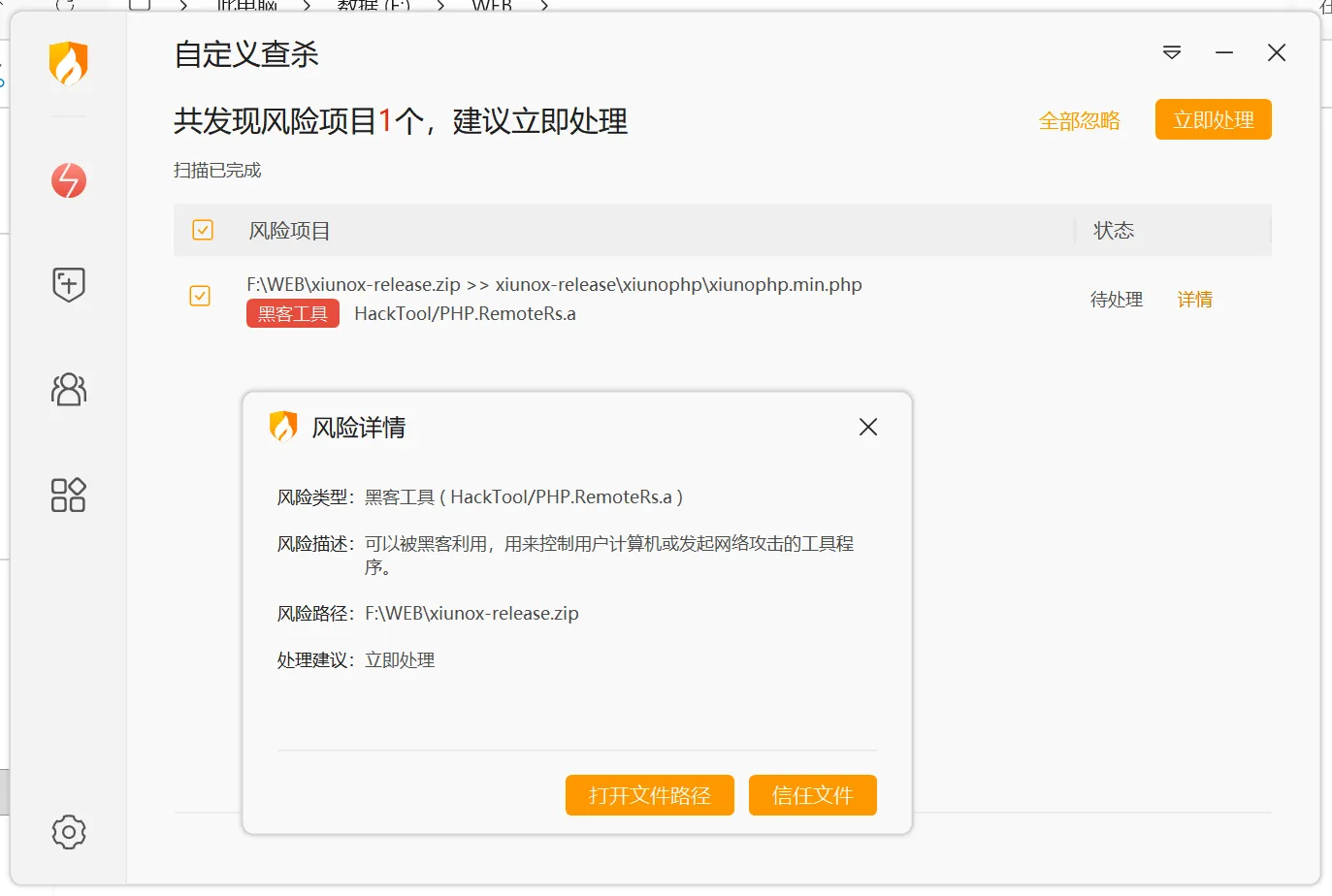1332x896 pixels.
Task: Minimize the custom scan window
Action: pyautogui.click(x=1224, y=52)
